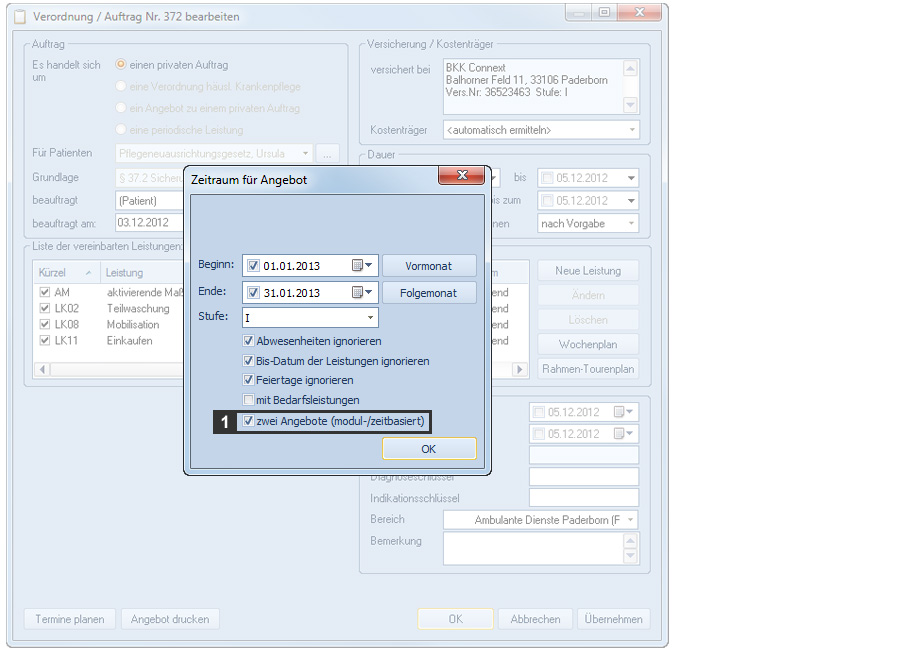Sort by the Kürzel column header
Screen dimensions: 910x651
(65, 273)
